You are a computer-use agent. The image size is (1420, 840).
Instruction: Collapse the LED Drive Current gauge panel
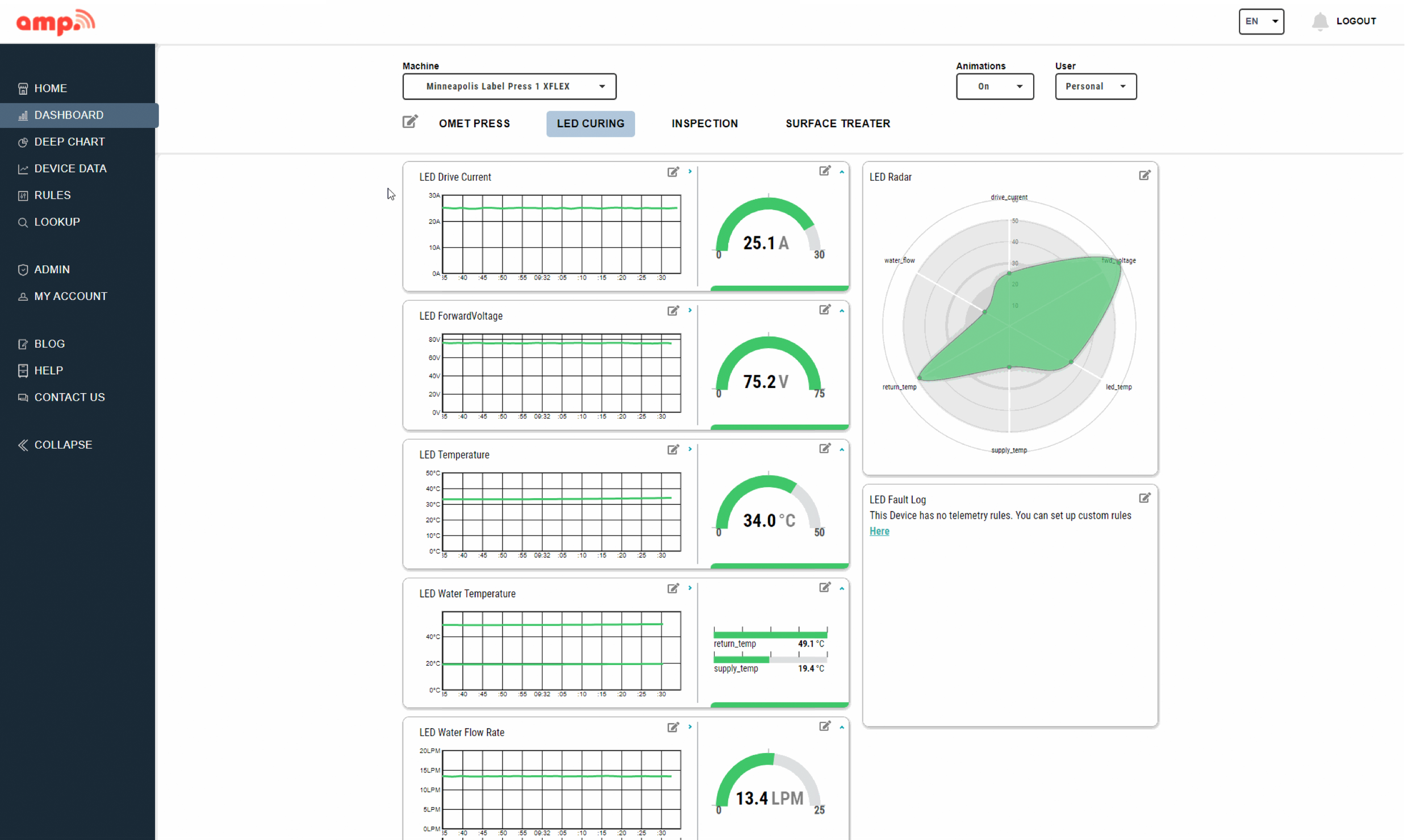(x=841, y=172)
